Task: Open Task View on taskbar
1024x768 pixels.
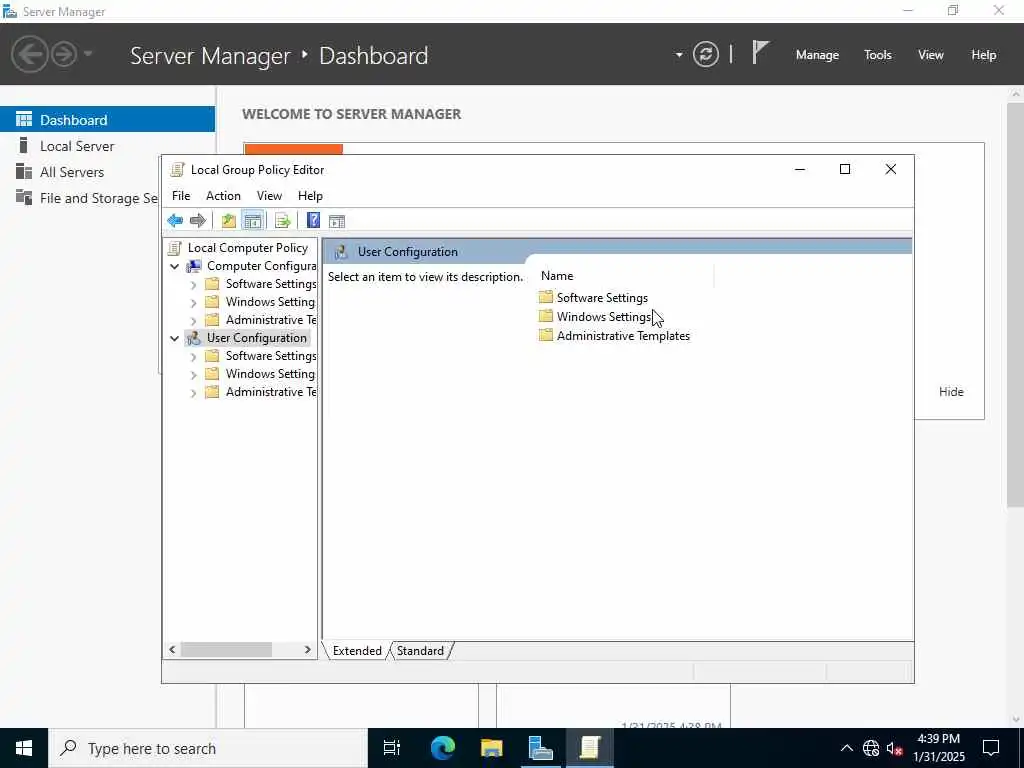Action: (392, 748)
